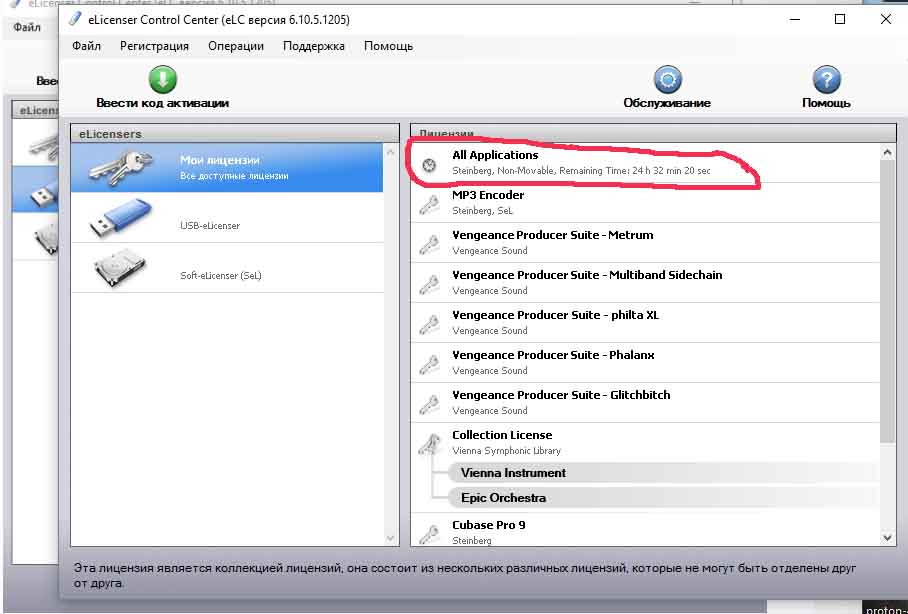908x614 pixels.
Task: Select USB-eLicenser label in the list
Action: point(210,226)
